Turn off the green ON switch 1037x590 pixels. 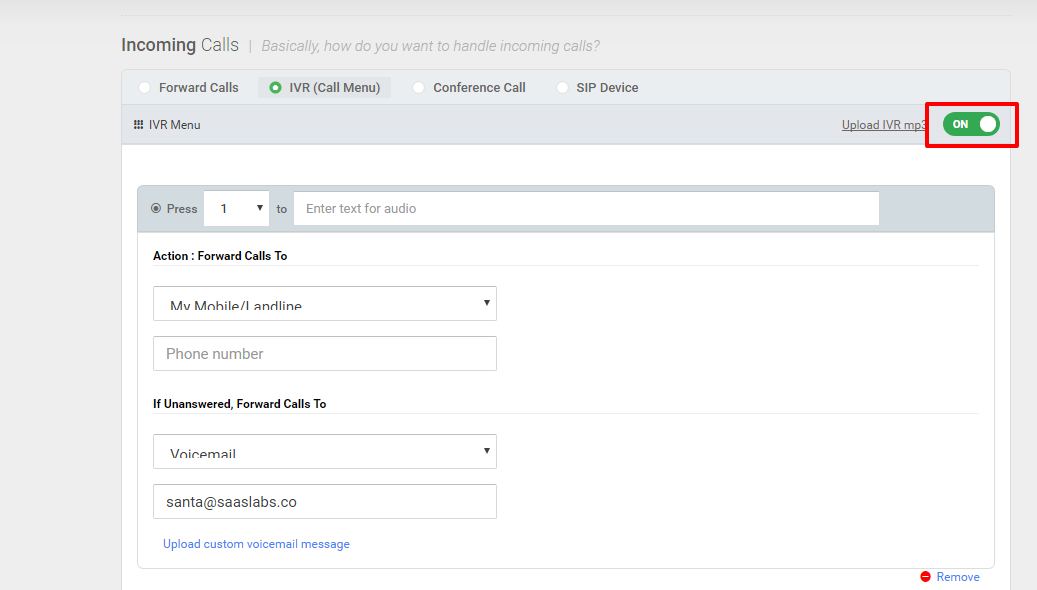pyautogui.click(x=971, y=124)
